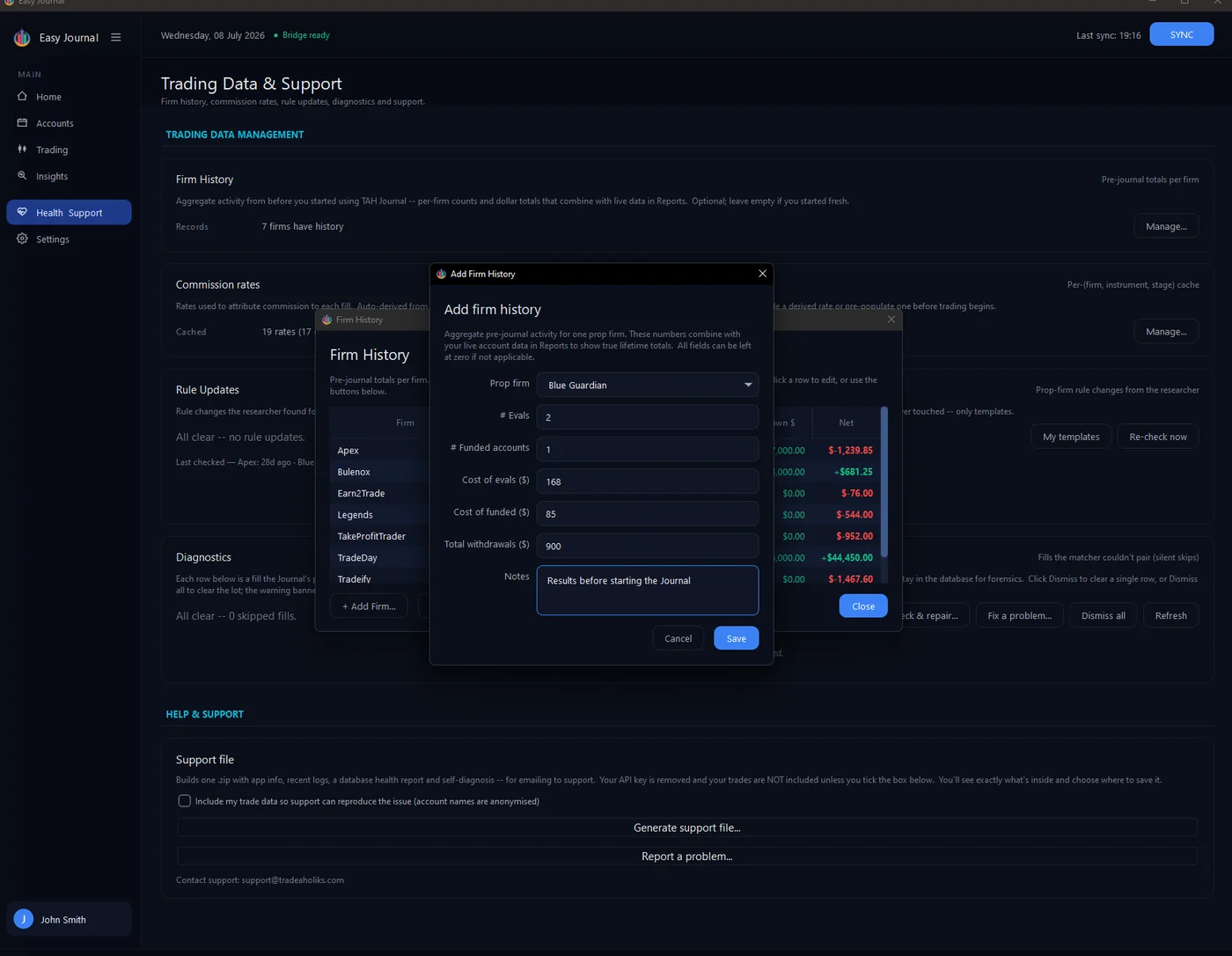Close the Add Firm History dialog with X

(x=762, y=274)
